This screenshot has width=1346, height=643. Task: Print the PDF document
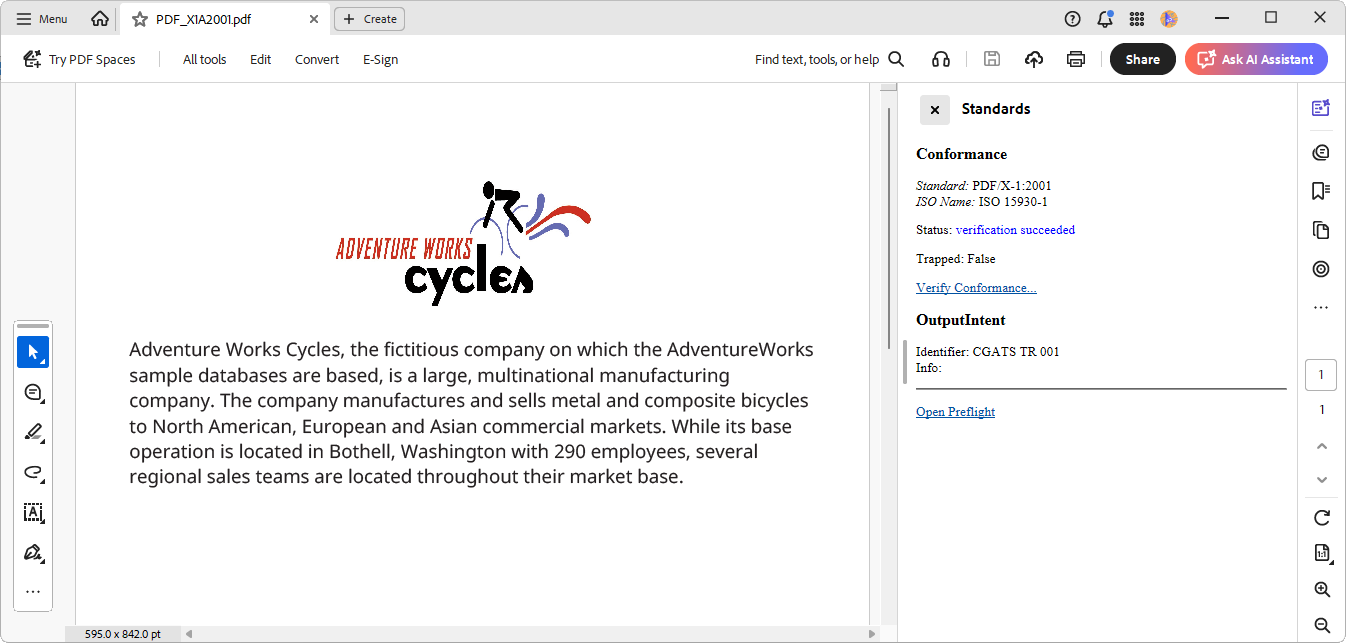[1075, 59]
